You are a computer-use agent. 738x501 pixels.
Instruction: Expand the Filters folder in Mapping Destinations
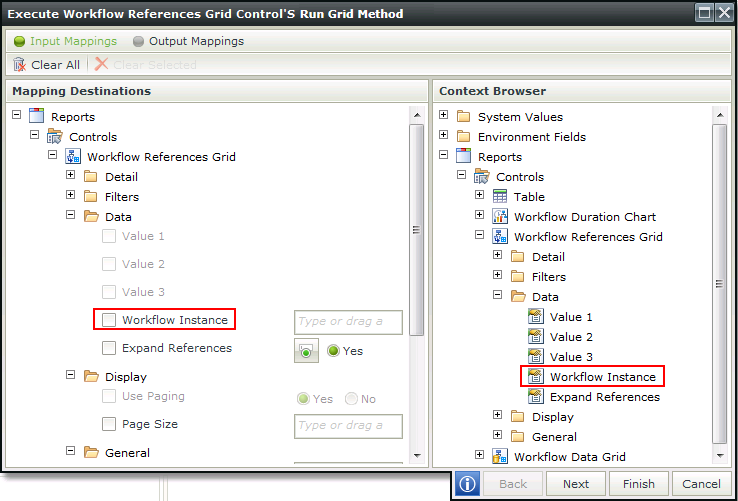[x=71, y=194]
